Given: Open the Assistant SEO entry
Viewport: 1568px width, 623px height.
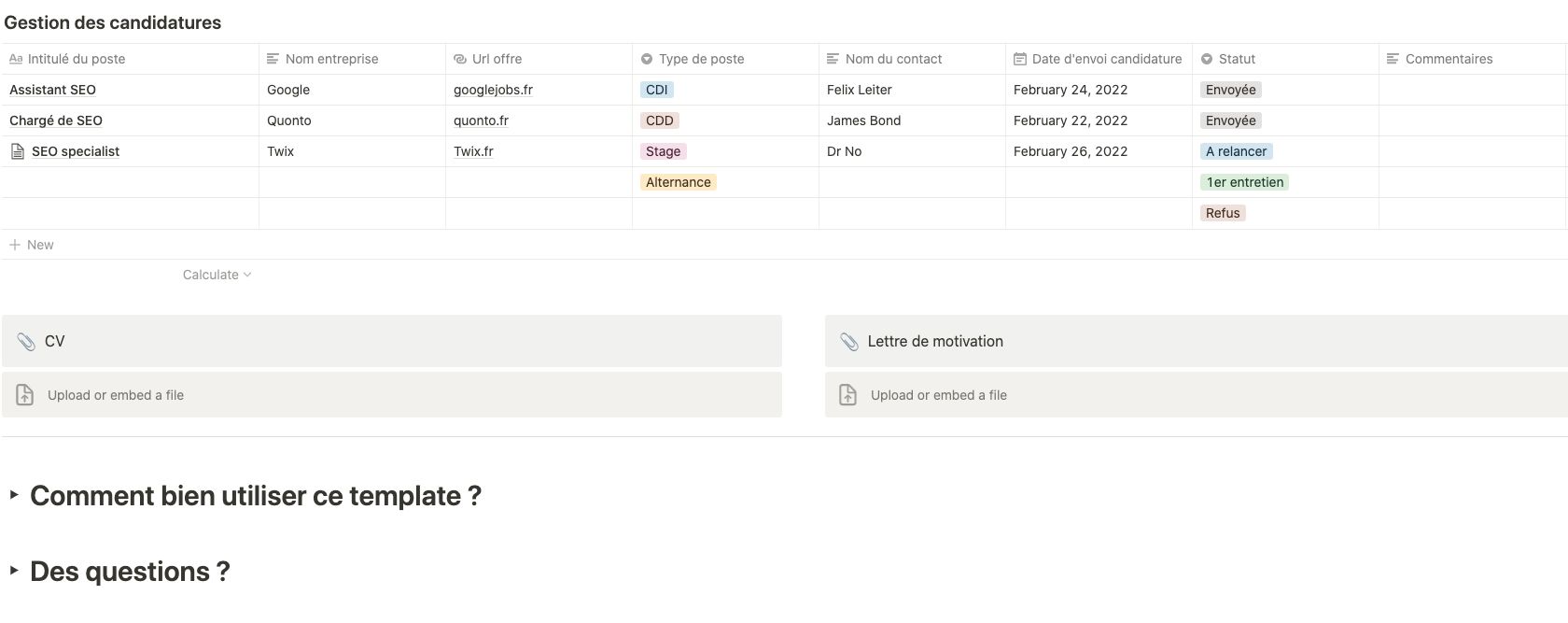Looking at the screenshot, I should tap(52, 90).
